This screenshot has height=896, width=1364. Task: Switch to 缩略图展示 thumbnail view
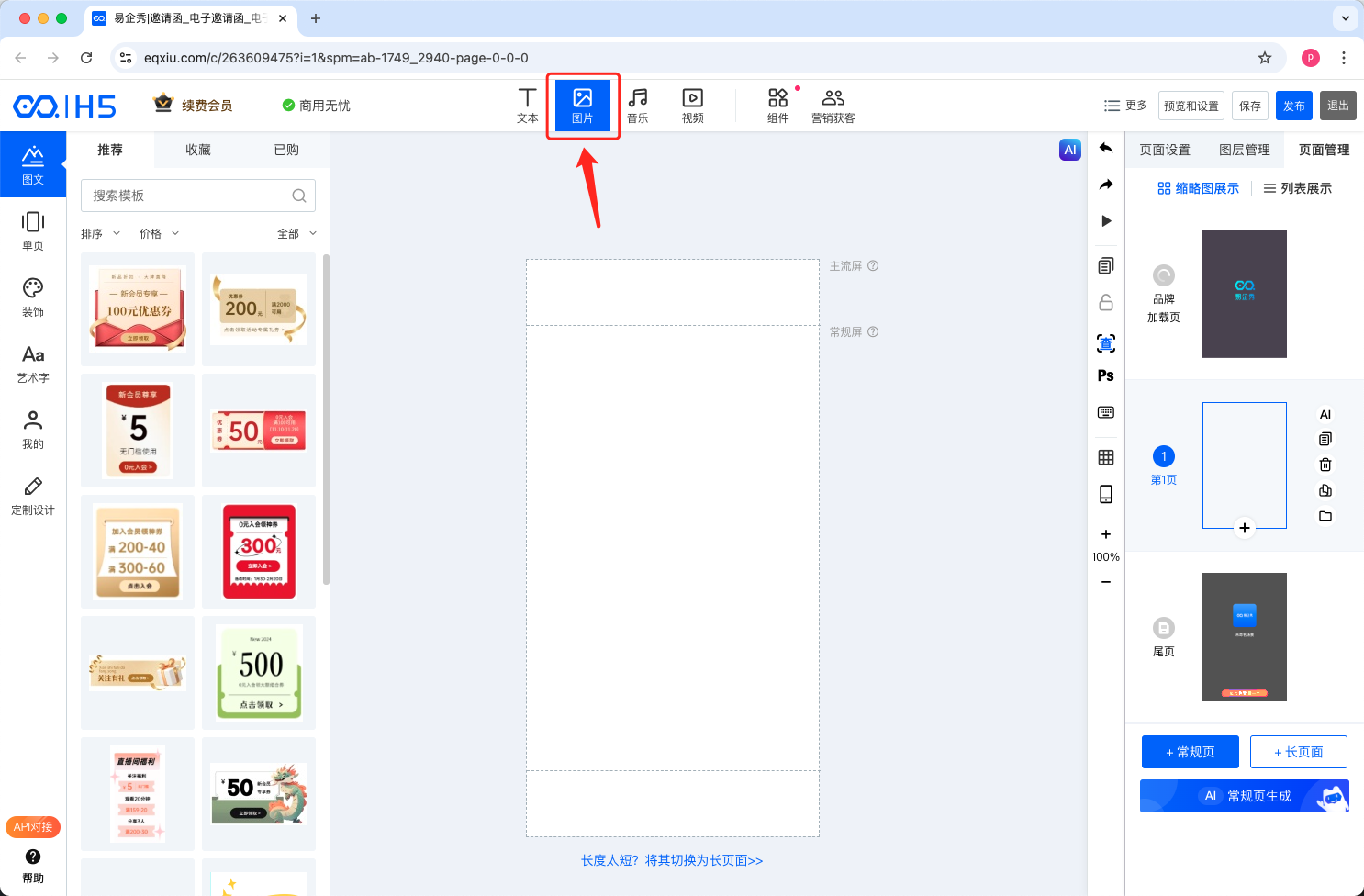click(1198, 188)
